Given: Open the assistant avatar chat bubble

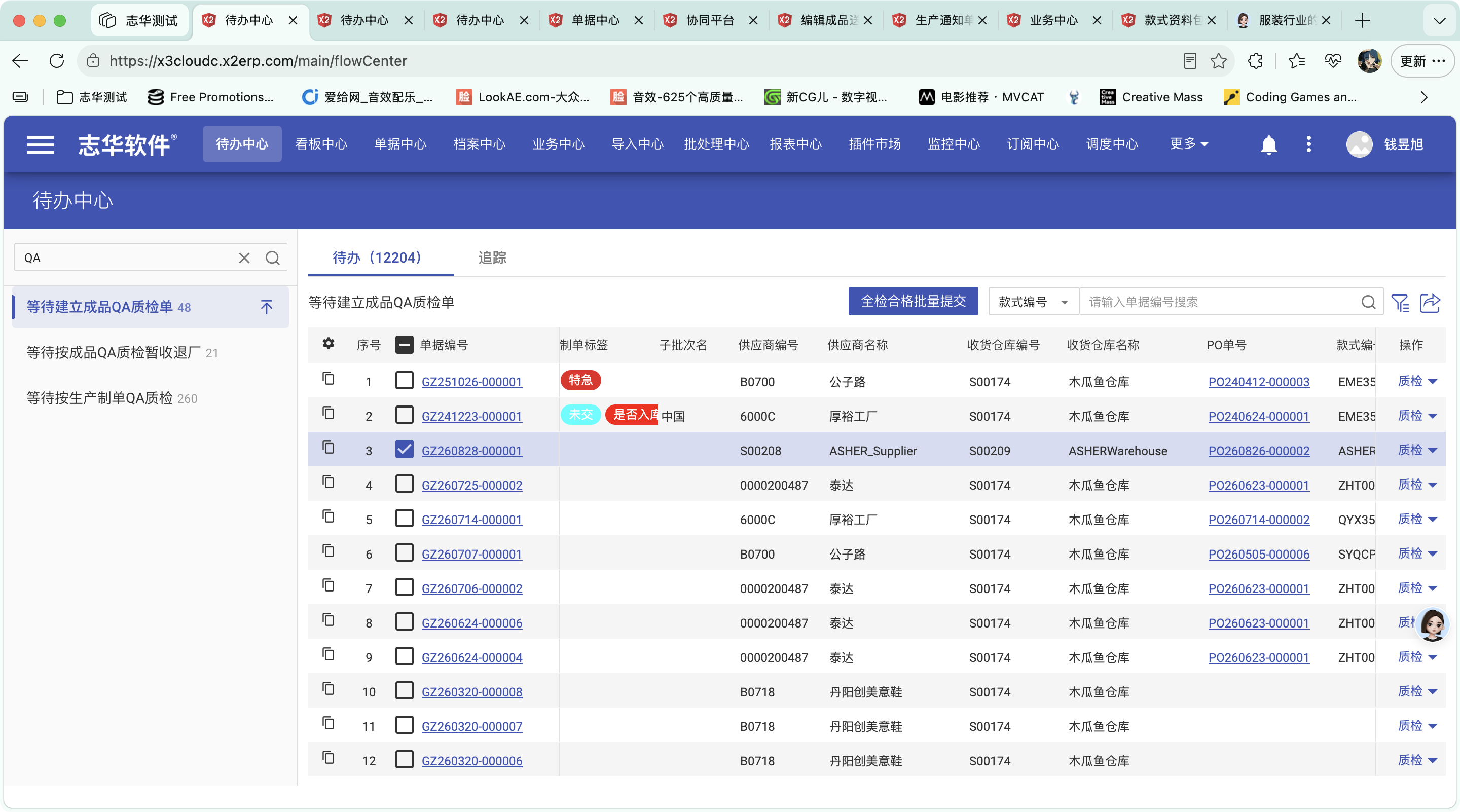Looking at the screenshot, I should 1432,624.
